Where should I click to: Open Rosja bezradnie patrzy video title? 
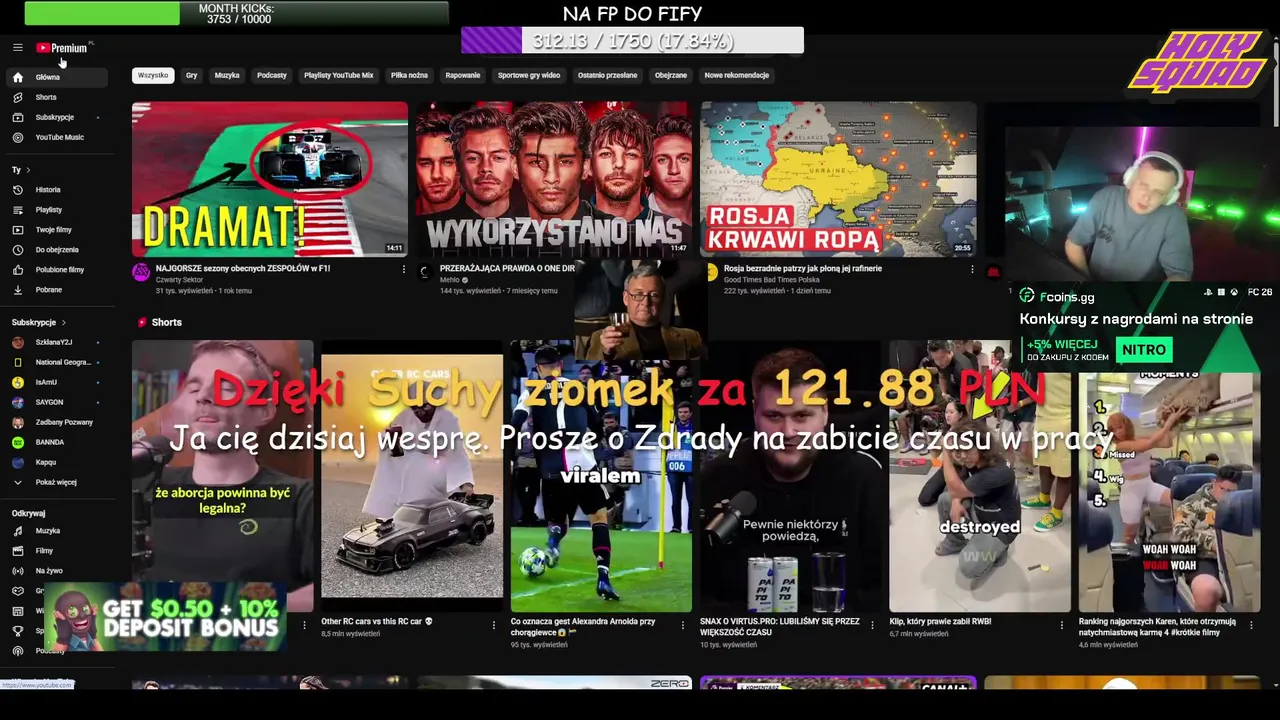803,268
